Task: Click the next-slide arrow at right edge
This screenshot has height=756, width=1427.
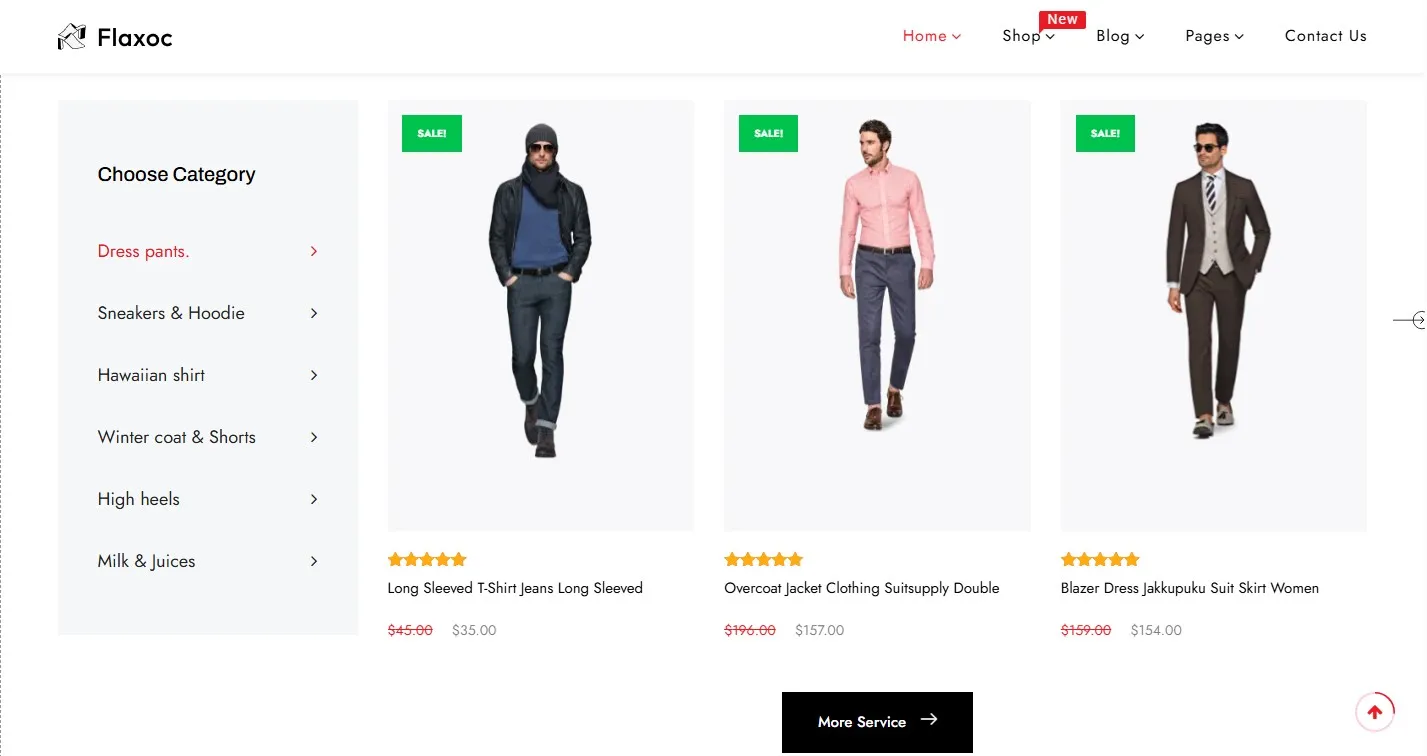Action: [1413, 320]
